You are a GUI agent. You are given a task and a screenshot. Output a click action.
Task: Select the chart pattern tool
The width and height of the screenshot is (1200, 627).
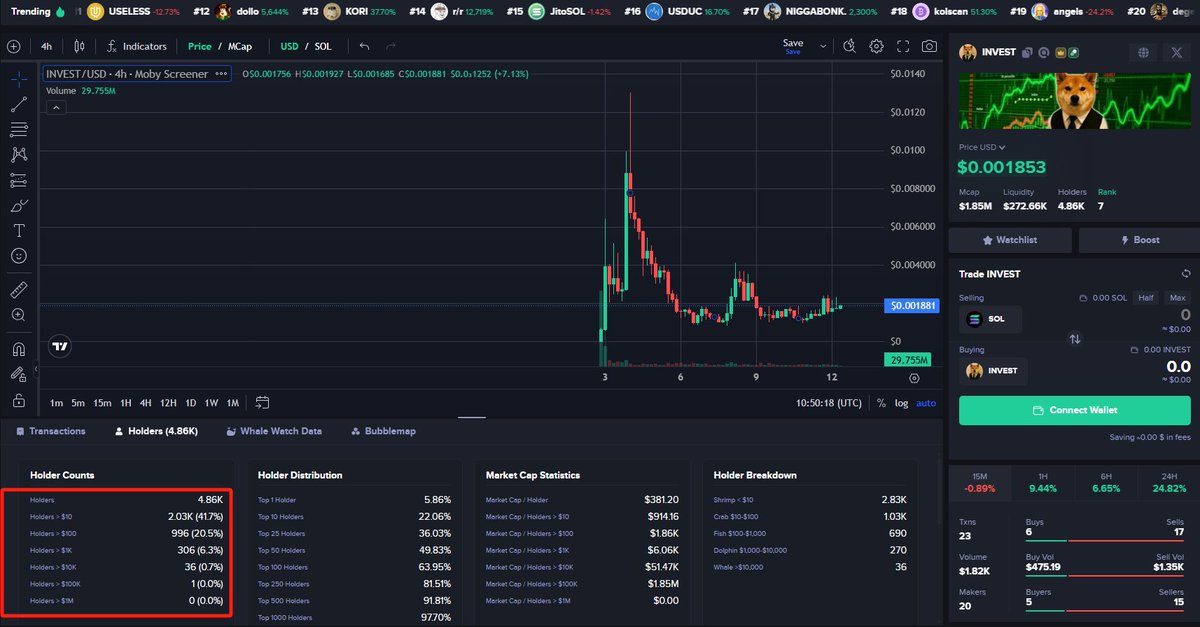click(x=19, y=155)
